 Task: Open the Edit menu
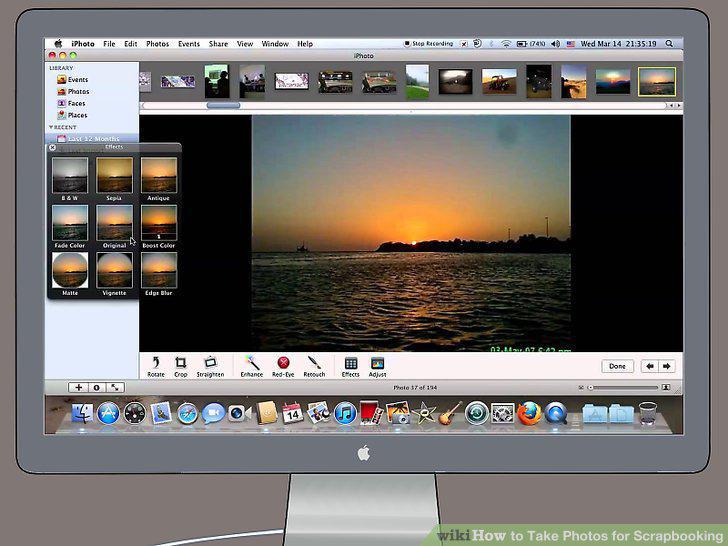pyautogui.click(x=130, y=44)
